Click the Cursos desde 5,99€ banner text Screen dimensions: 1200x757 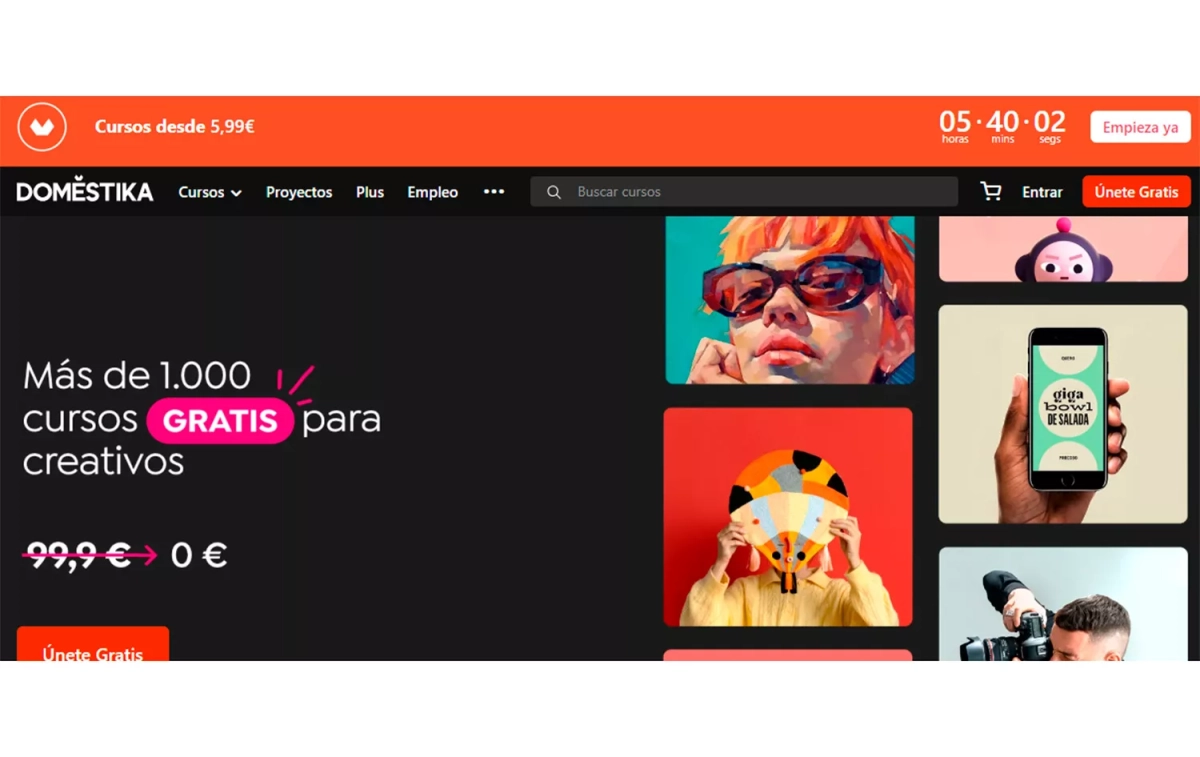[x=174, y=127]
